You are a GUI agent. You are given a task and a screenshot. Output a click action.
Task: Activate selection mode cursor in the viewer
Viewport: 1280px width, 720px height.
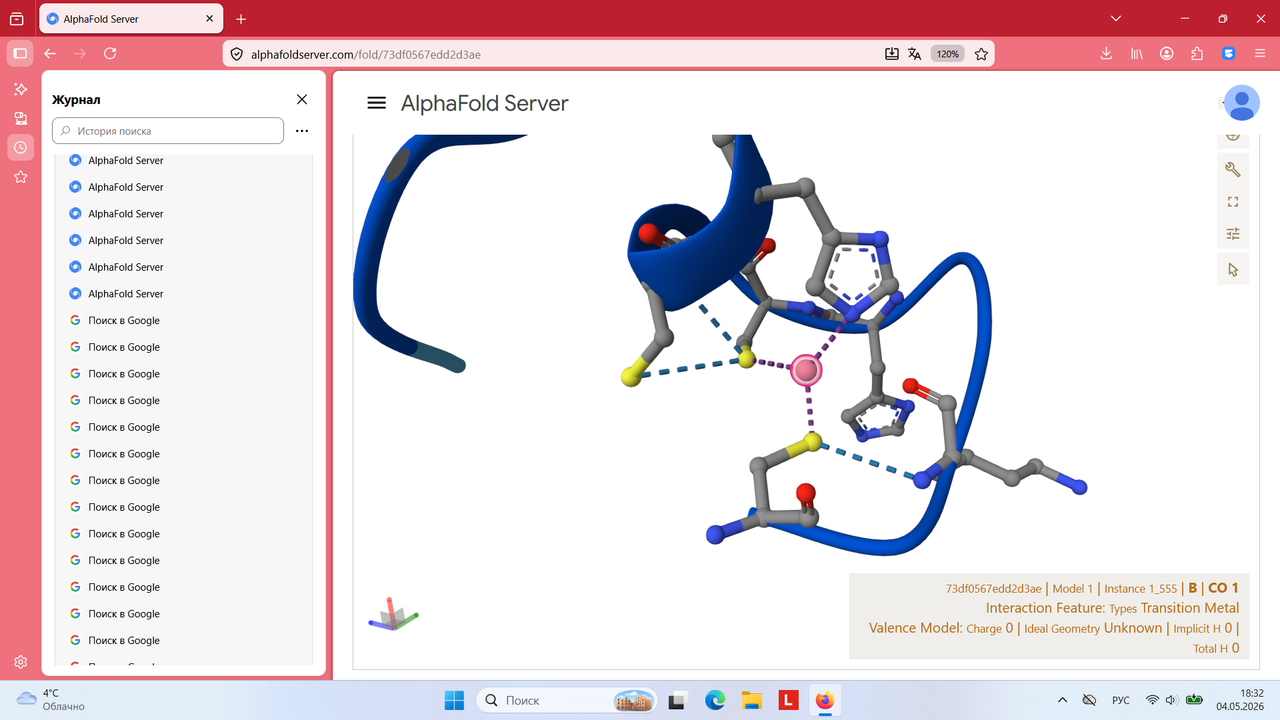(x=1233, y=269)
